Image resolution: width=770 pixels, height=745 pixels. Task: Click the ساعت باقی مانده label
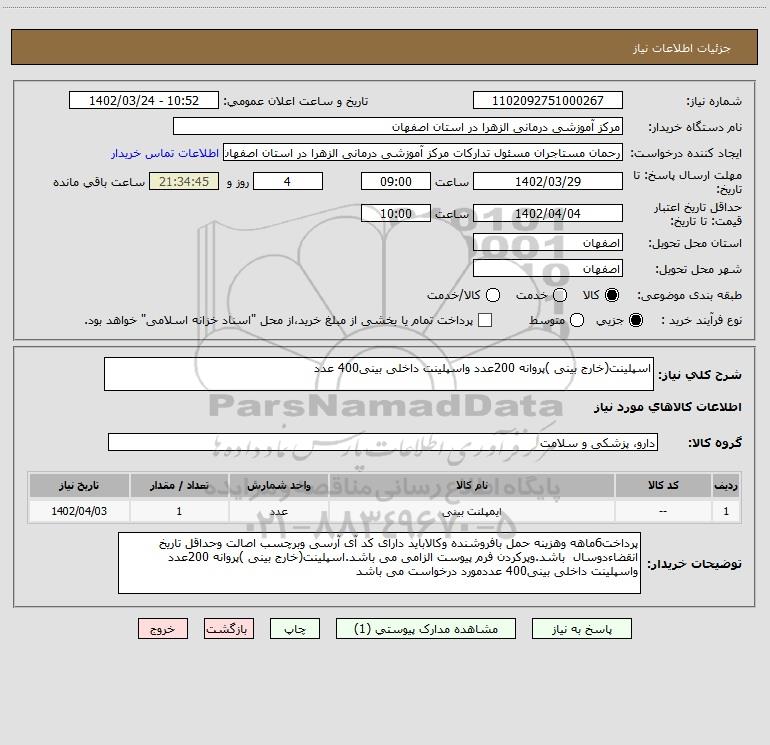click(99, 182)
